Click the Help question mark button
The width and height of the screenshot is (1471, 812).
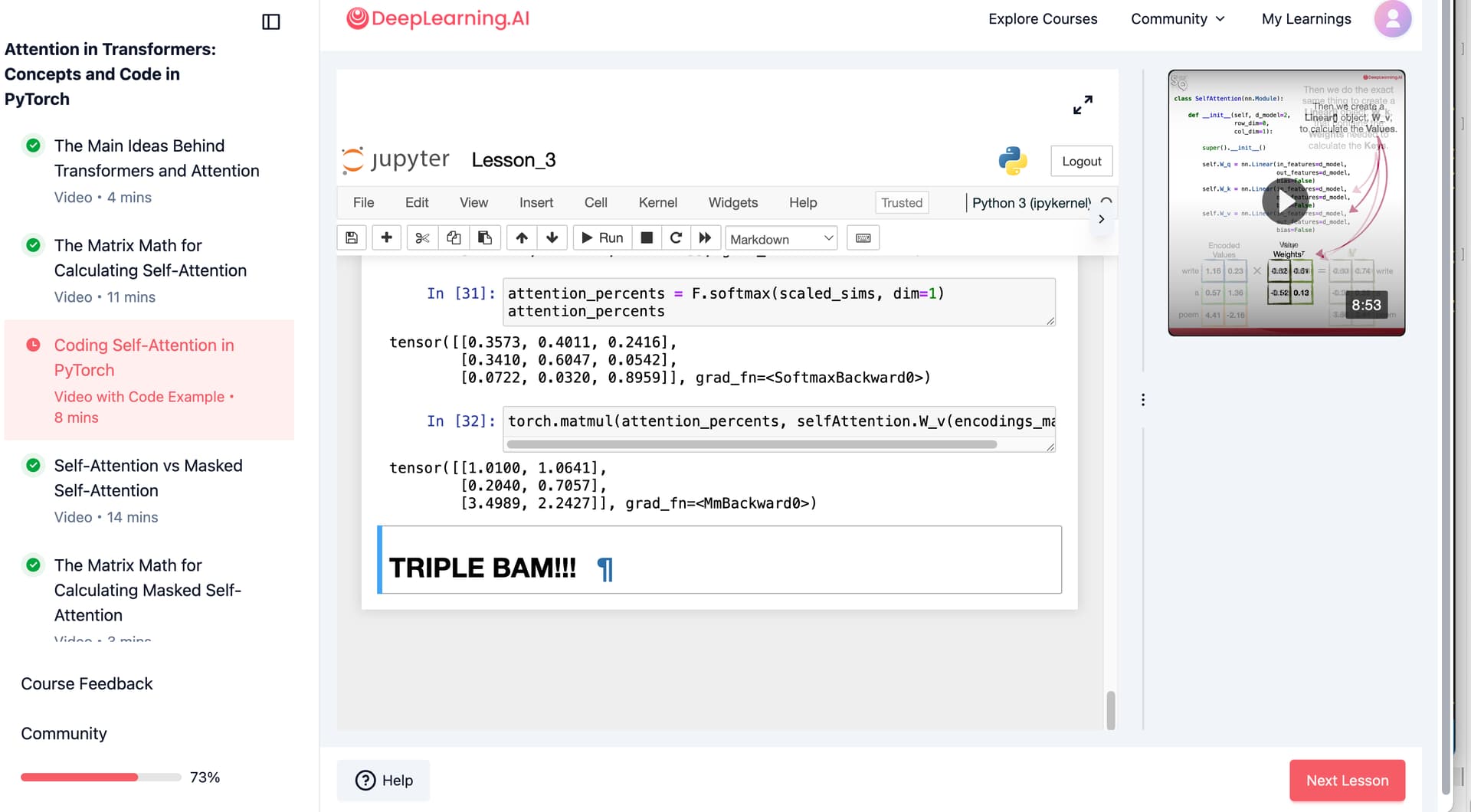click(x=383, y=780)
